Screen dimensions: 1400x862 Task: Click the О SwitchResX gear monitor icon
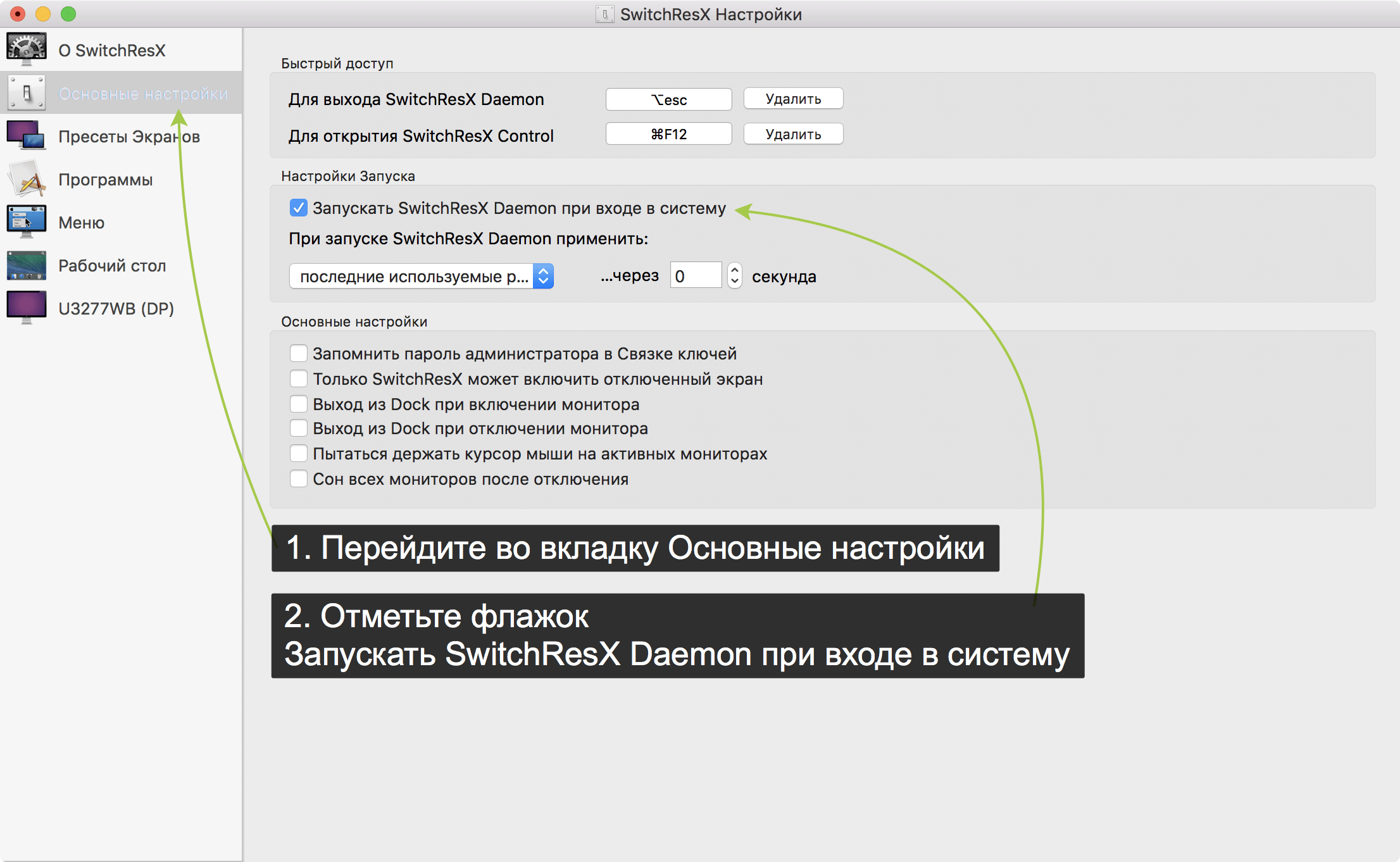(x=26, y=49)
